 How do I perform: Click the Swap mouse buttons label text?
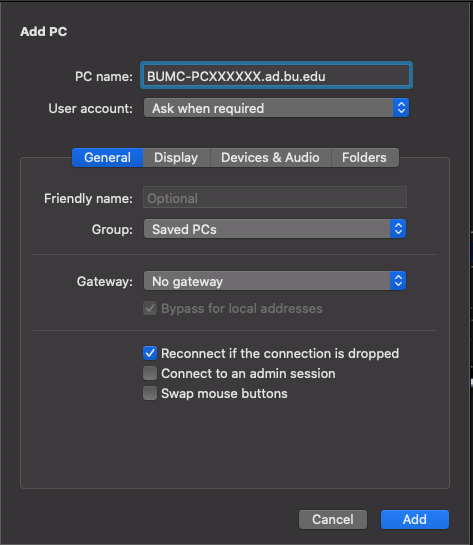click(x=224, y=394)
